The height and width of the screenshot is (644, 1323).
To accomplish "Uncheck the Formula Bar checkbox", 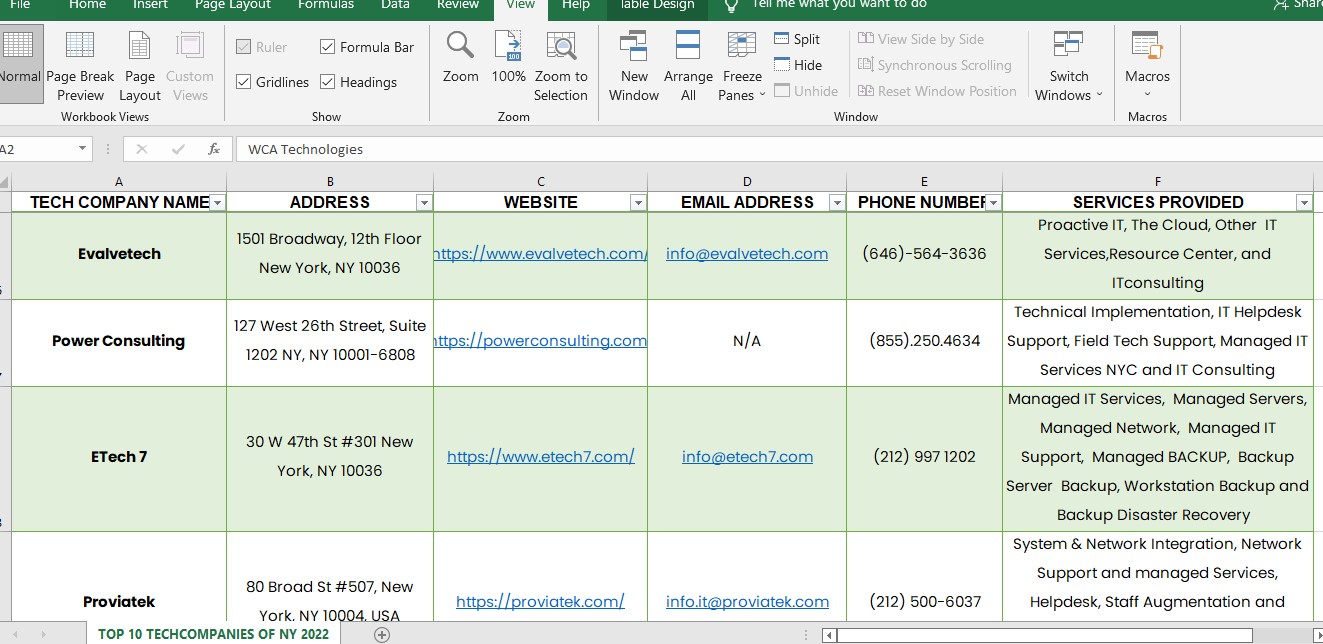I will point(328,47).
